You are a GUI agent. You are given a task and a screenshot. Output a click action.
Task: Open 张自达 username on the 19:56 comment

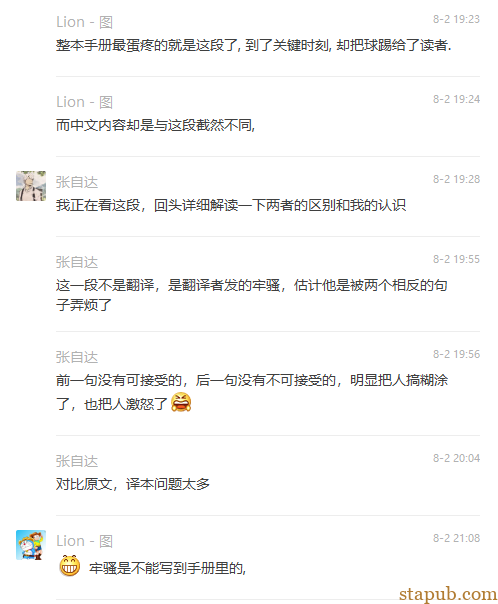click(77, 357)
